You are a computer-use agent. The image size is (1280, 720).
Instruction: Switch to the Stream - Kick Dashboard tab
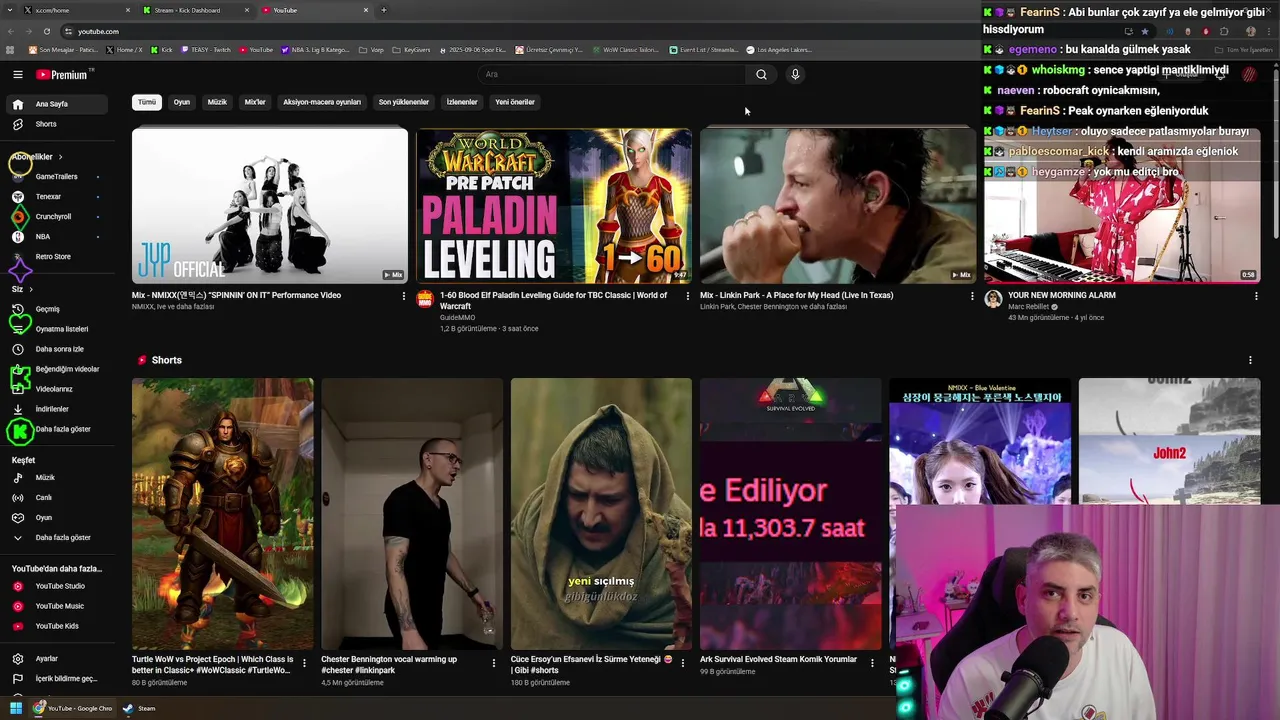[196, 10]
